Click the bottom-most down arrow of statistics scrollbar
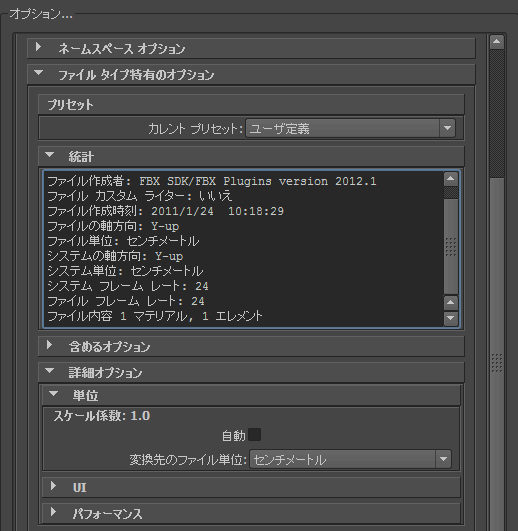Viewport: 518px width, 531px height. (451, 318)
